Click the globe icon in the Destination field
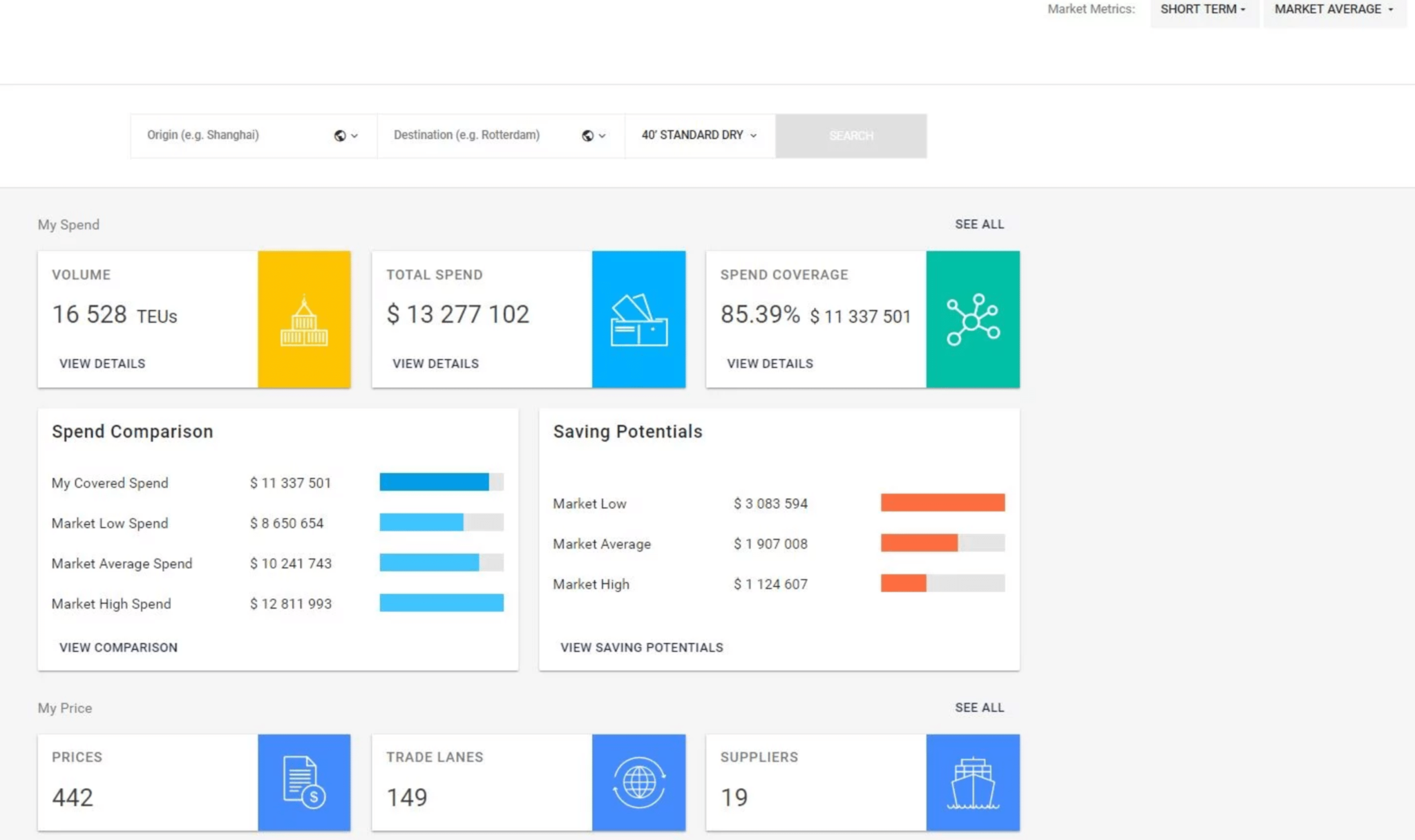Image resolution: width=1415 pixels, height=840 pixels. pyautogui.click(x=587, y=135)
